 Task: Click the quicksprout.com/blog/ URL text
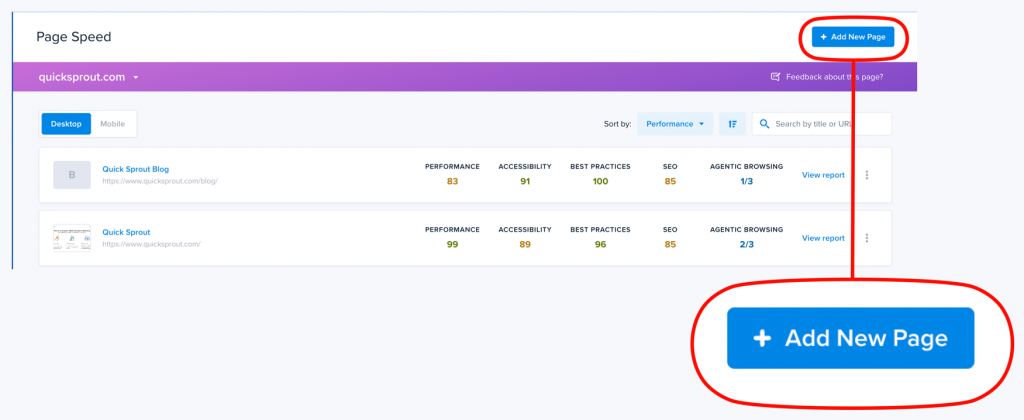[159, 181]
